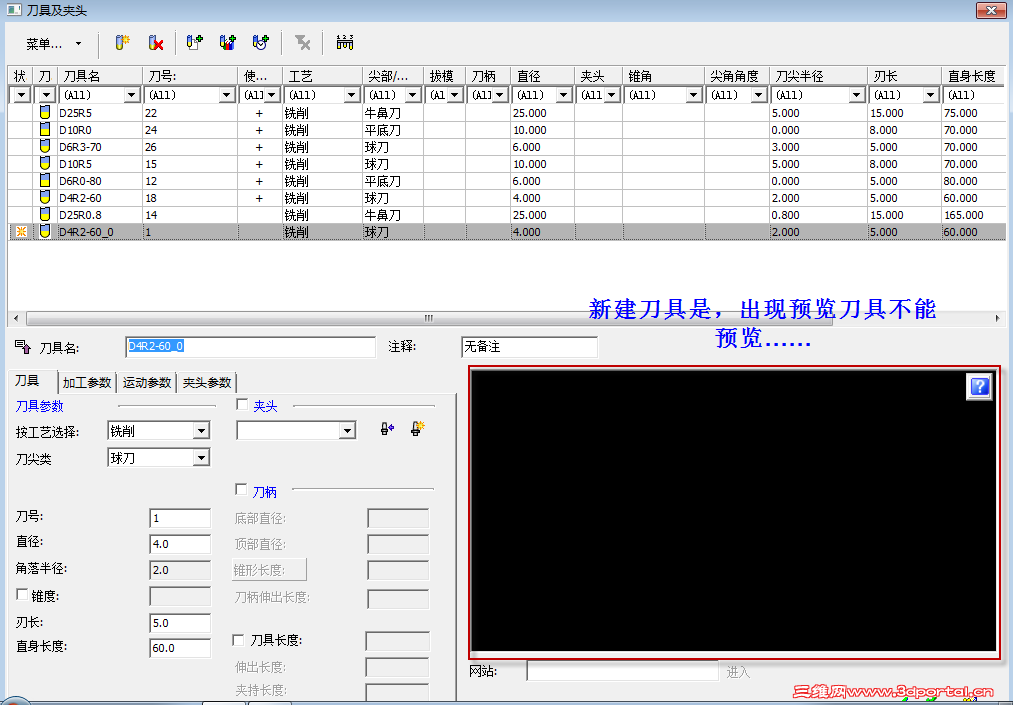Click inside the 注释 comment field
Viewport: 1013px width, 705px height.
[x=529, y=347]
